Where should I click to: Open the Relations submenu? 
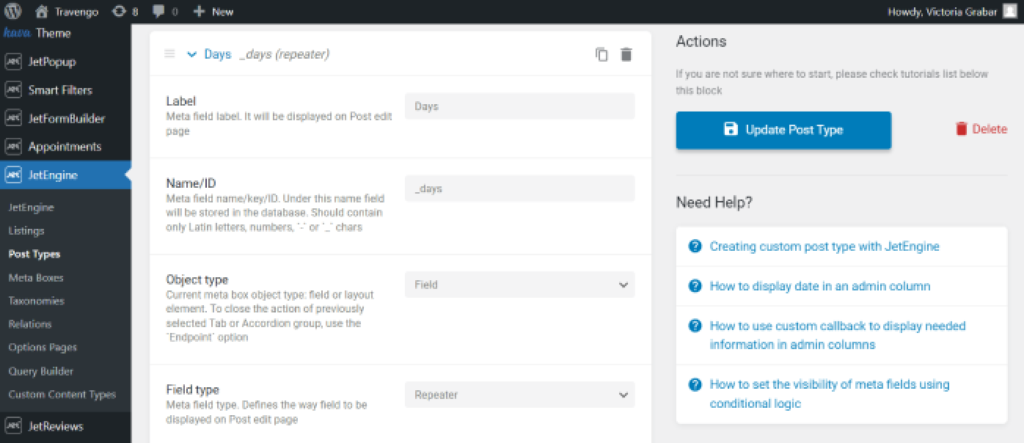30,324
